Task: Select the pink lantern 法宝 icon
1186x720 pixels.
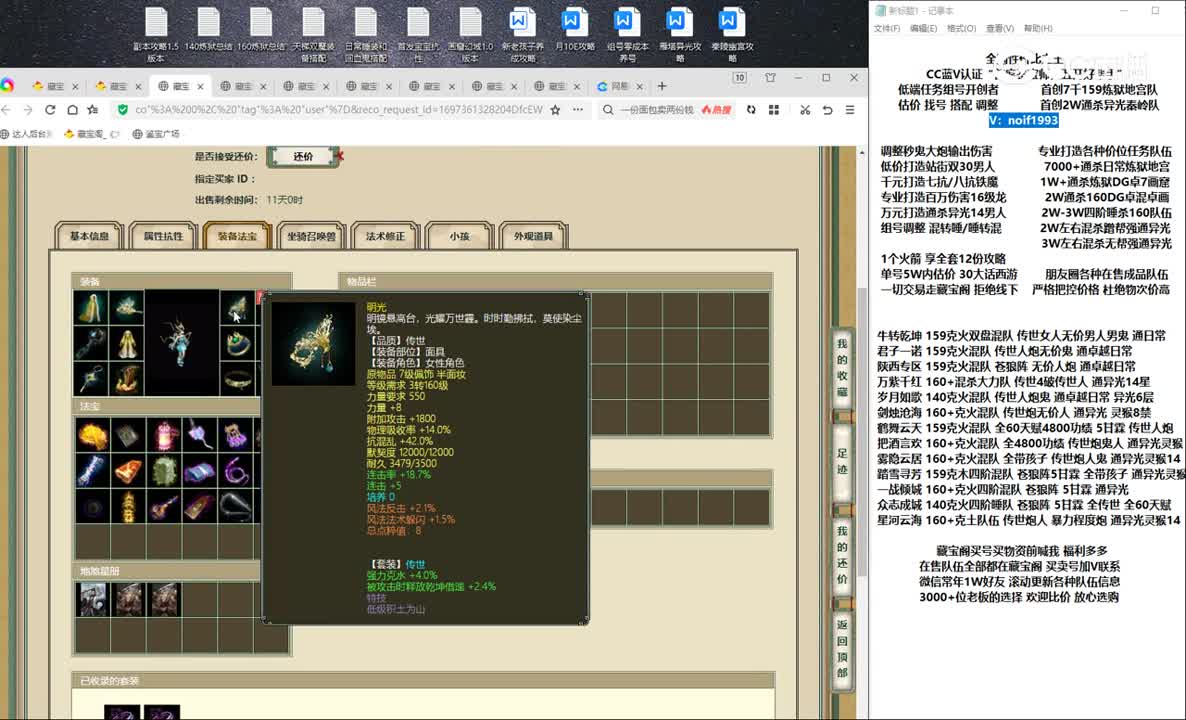Action: [164, 435]
